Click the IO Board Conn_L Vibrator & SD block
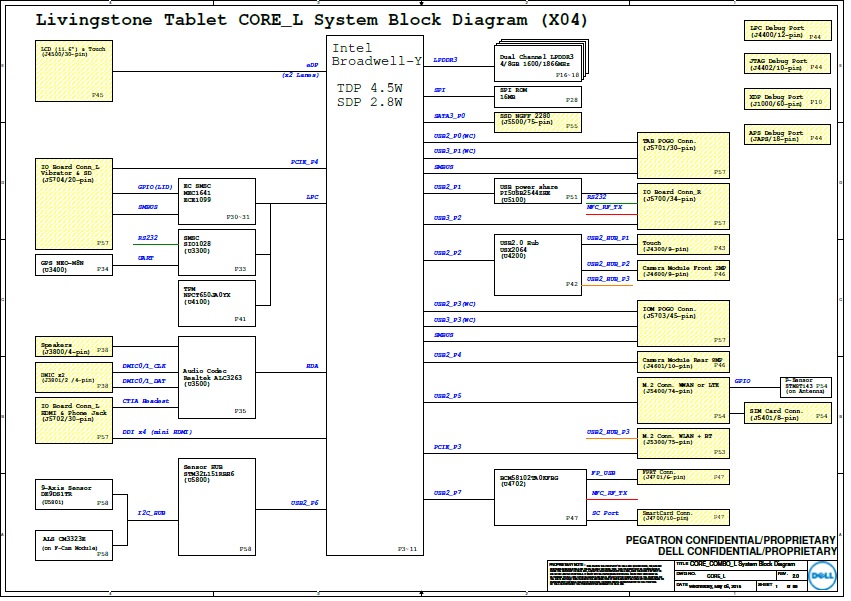This screenshot has height=601, width=851. (x=74, y=204)
